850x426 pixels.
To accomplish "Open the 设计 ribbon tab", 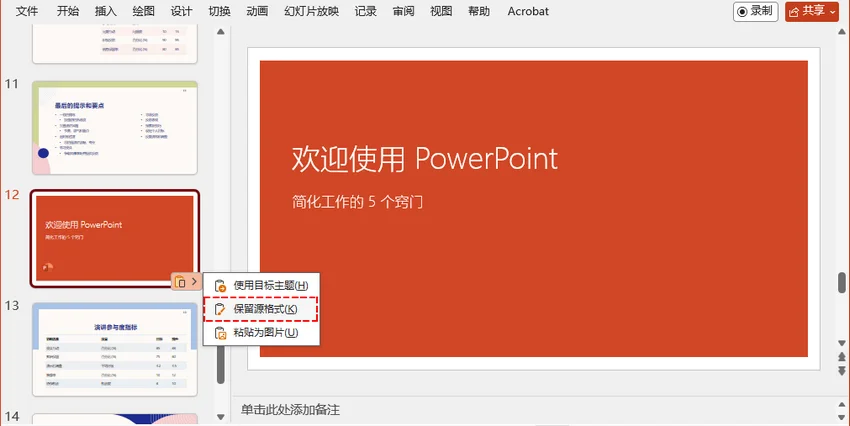I will (x=181, y=11).
